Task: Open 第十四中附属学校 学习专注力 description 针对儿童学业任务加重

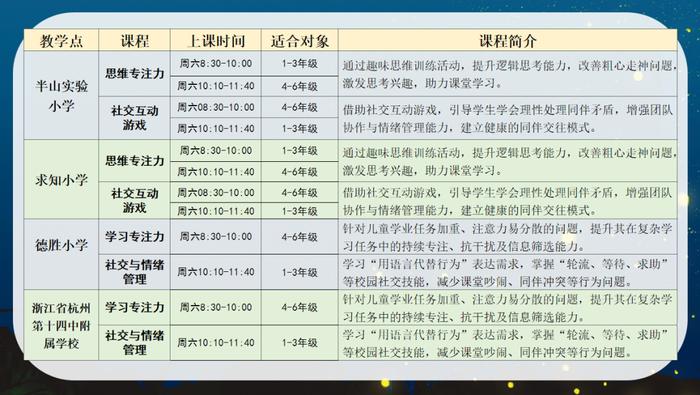Action: pyautogui.click(x=508, y=308)
